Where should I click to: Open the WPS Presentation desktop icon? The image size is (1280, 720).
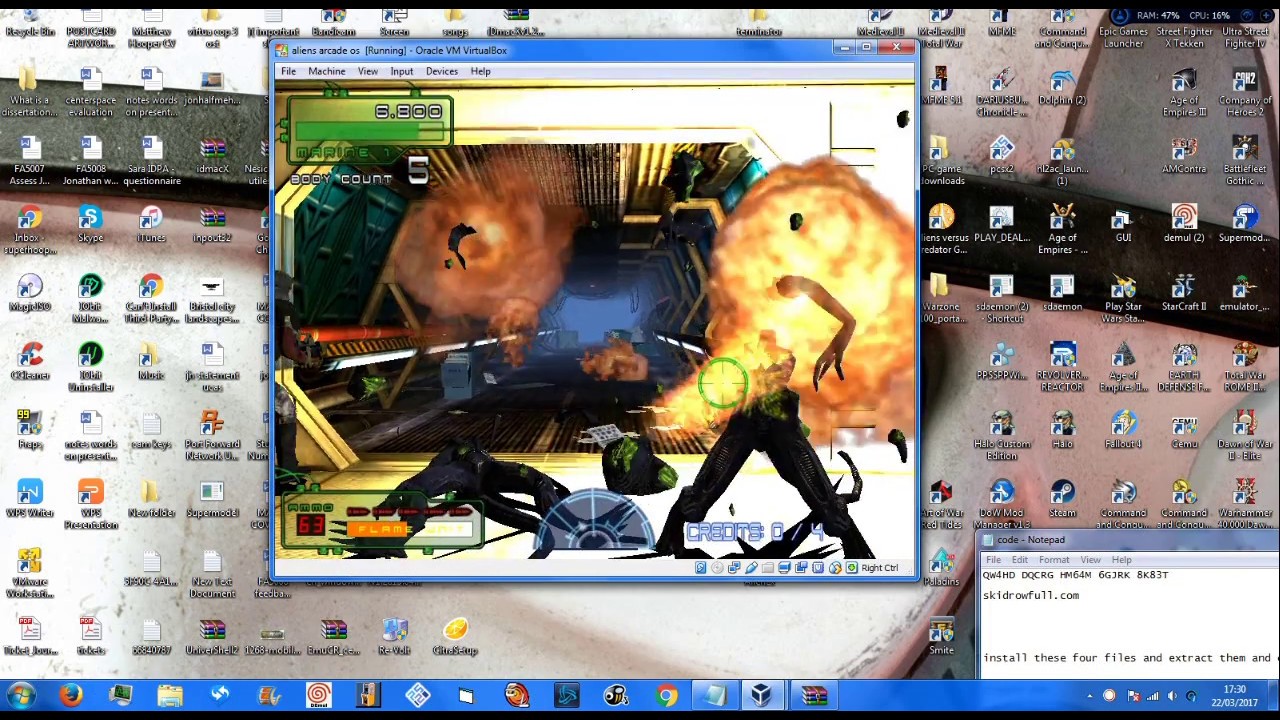[90, 504]
